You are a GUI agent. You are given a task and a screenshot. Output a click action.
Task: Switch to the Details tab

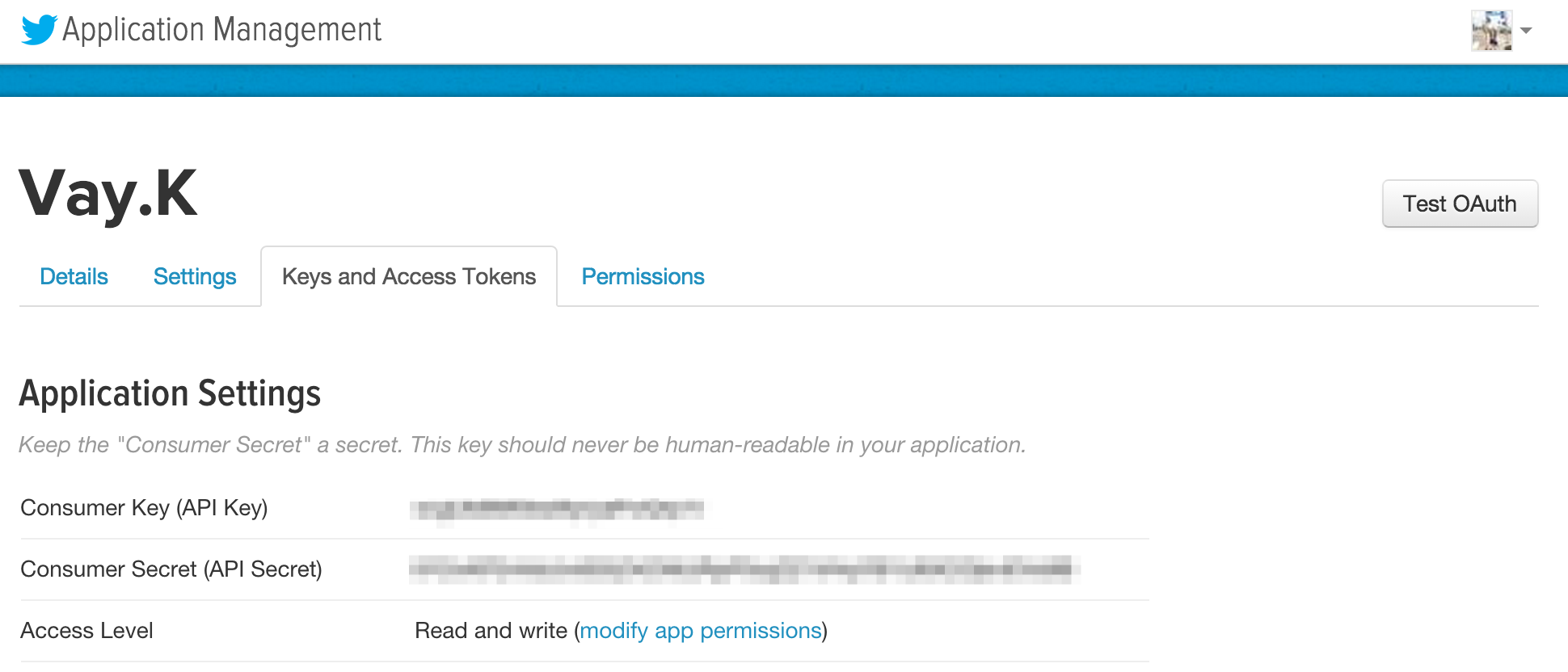pos(74,277)
